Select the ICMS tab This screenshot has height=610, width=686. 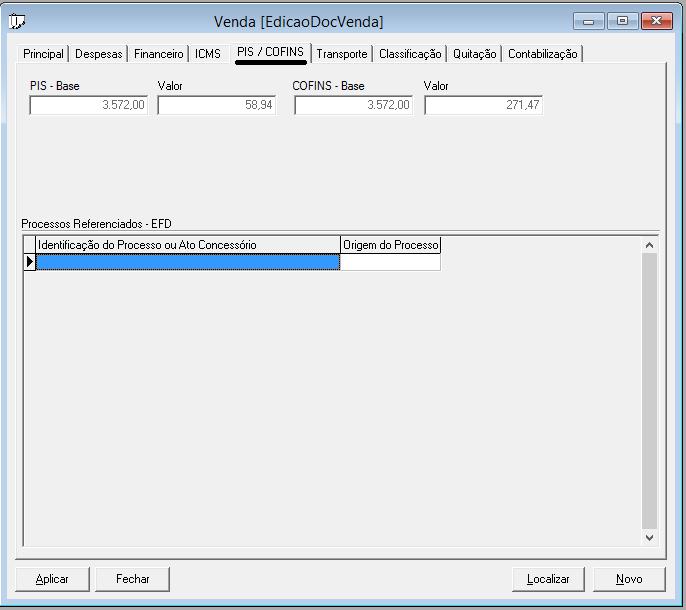click(x=208, y=54)
